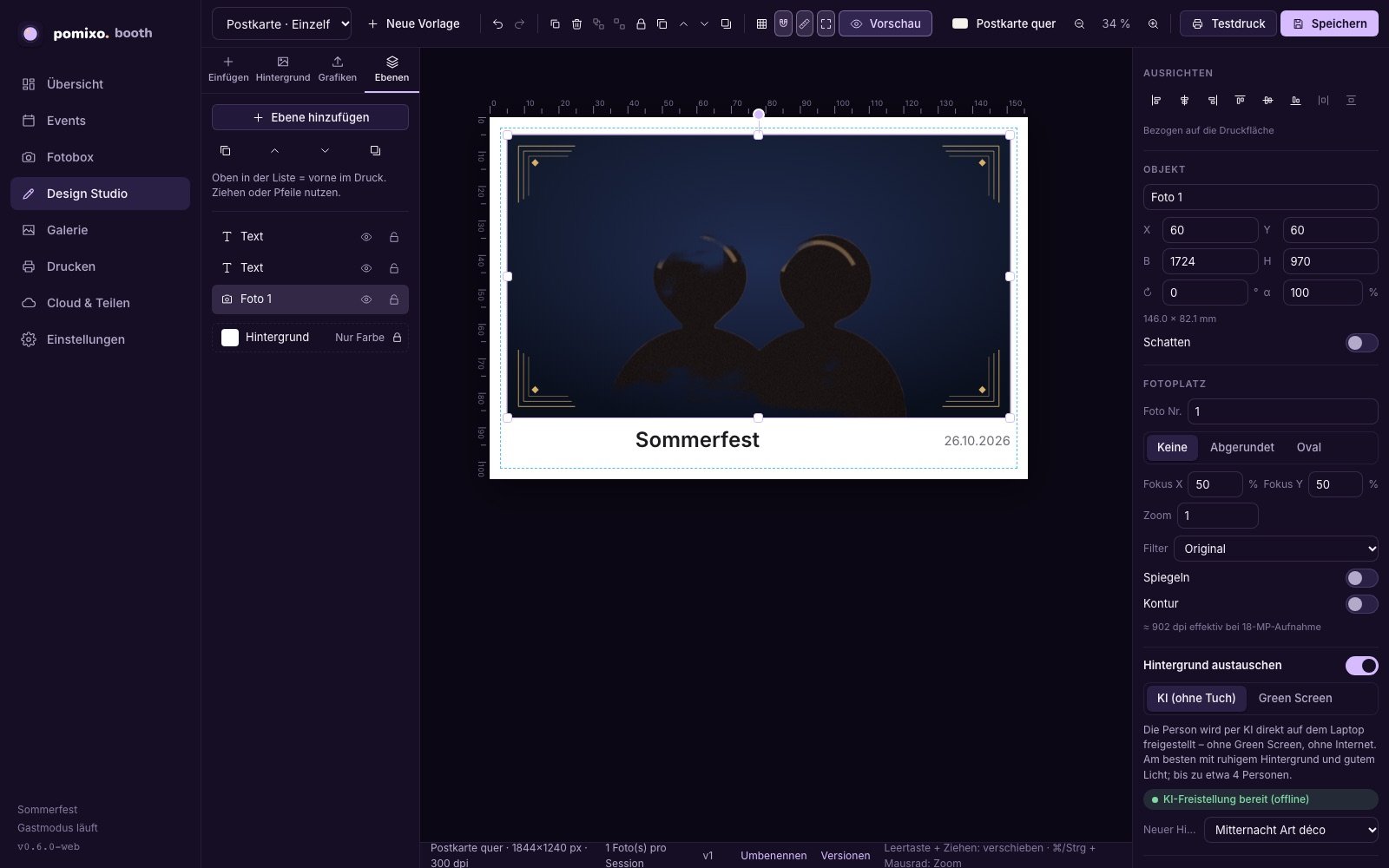Align object to top edge
Screen dimensions: 1389x868
(1240, 101)
